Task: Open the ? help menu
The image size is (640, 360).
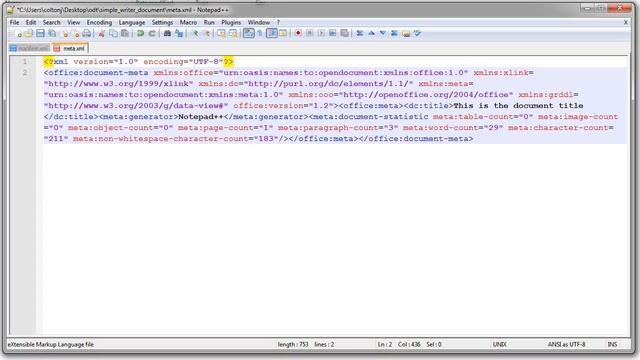Action: coord(278,22)
